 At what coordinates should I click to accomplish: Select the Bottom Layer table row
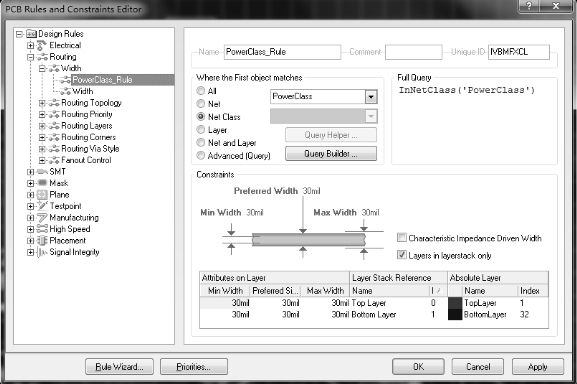tap(374, 314)
